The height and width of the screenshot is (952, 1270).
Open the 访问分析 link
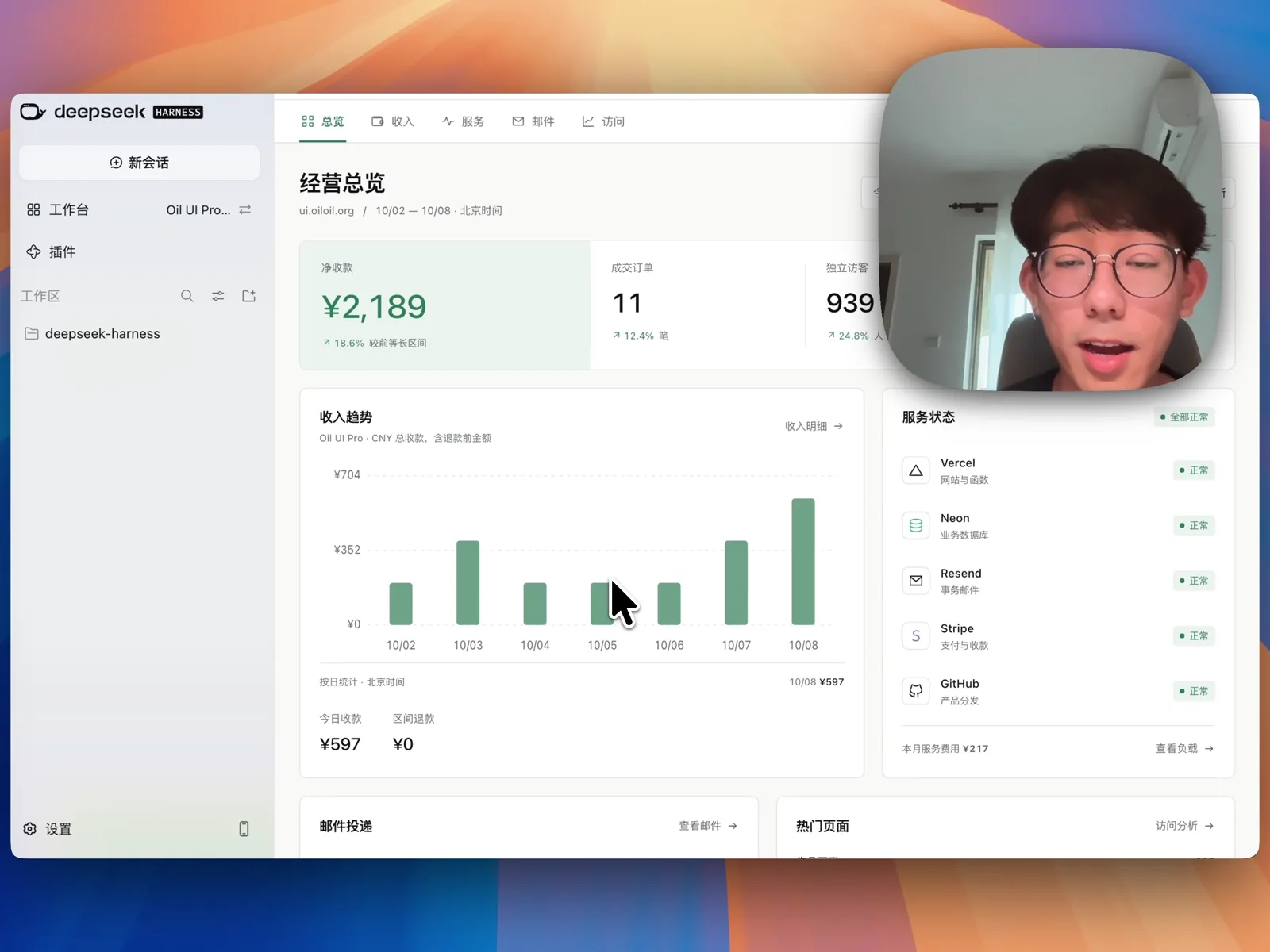click(x=1185, y=826)
